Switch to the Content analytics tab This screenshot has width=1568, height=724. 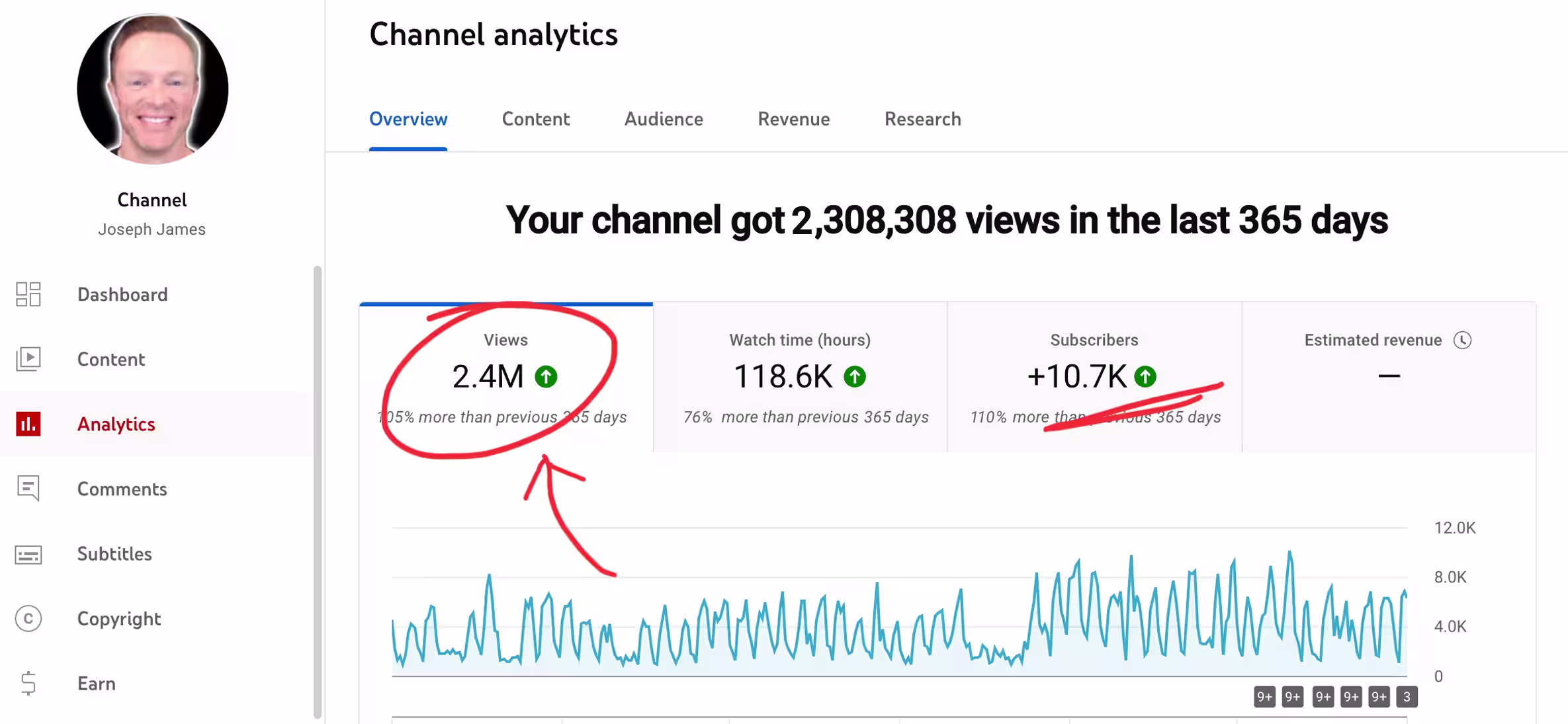[535, 119]
